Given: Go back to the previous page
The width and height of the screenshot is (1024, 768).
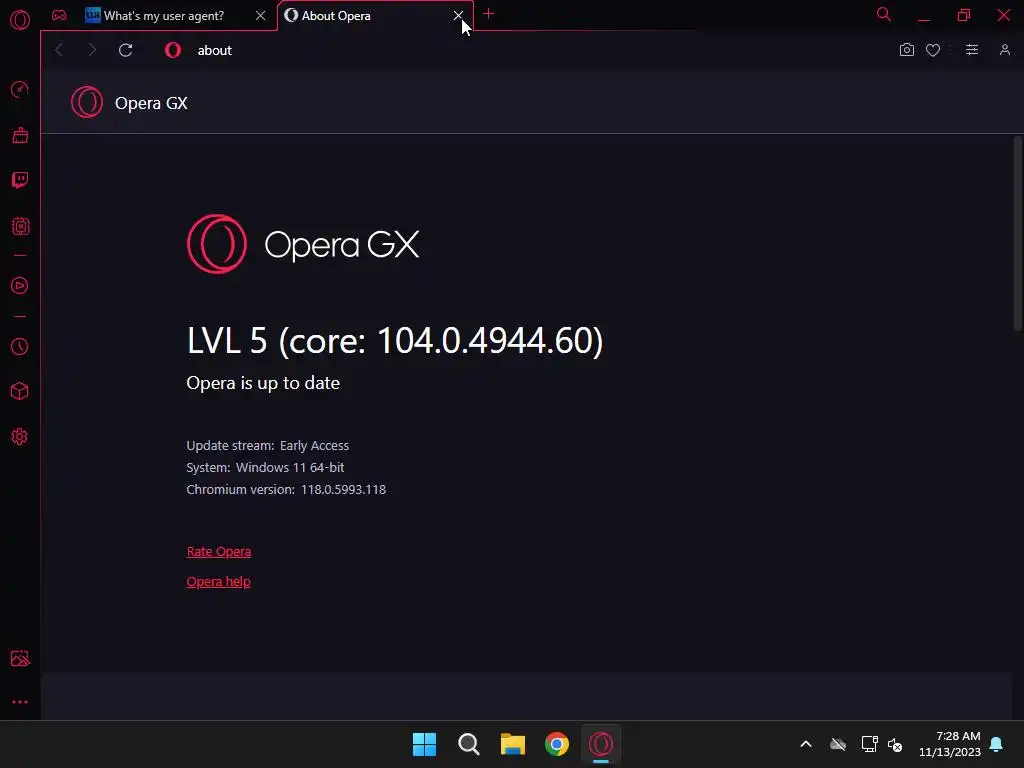Looking at the screenshot, I should point(59,50).
